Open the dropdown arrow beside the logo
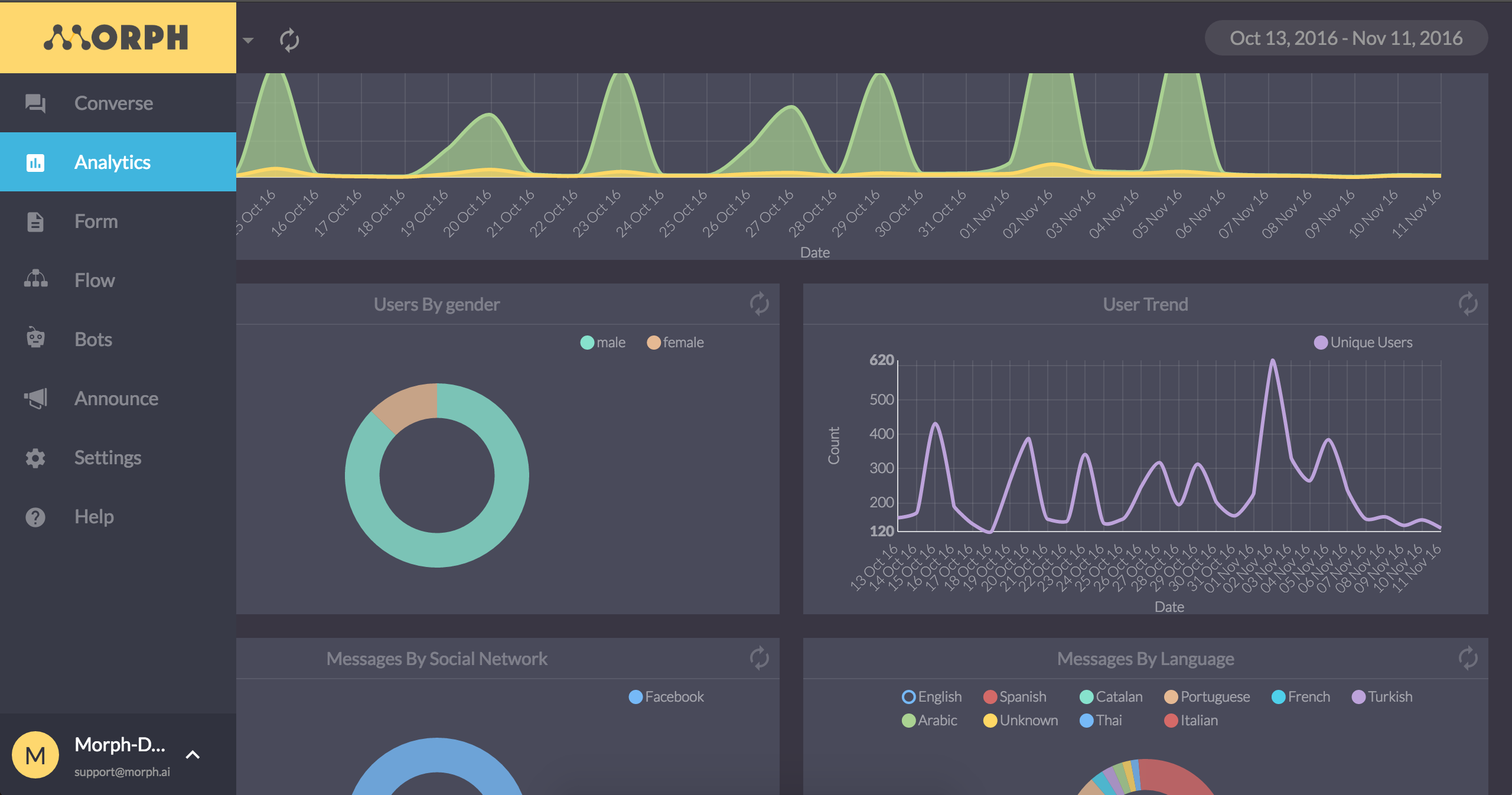Image resolution: width=1512 pixels, height=795 pixels. coord(248,41)
